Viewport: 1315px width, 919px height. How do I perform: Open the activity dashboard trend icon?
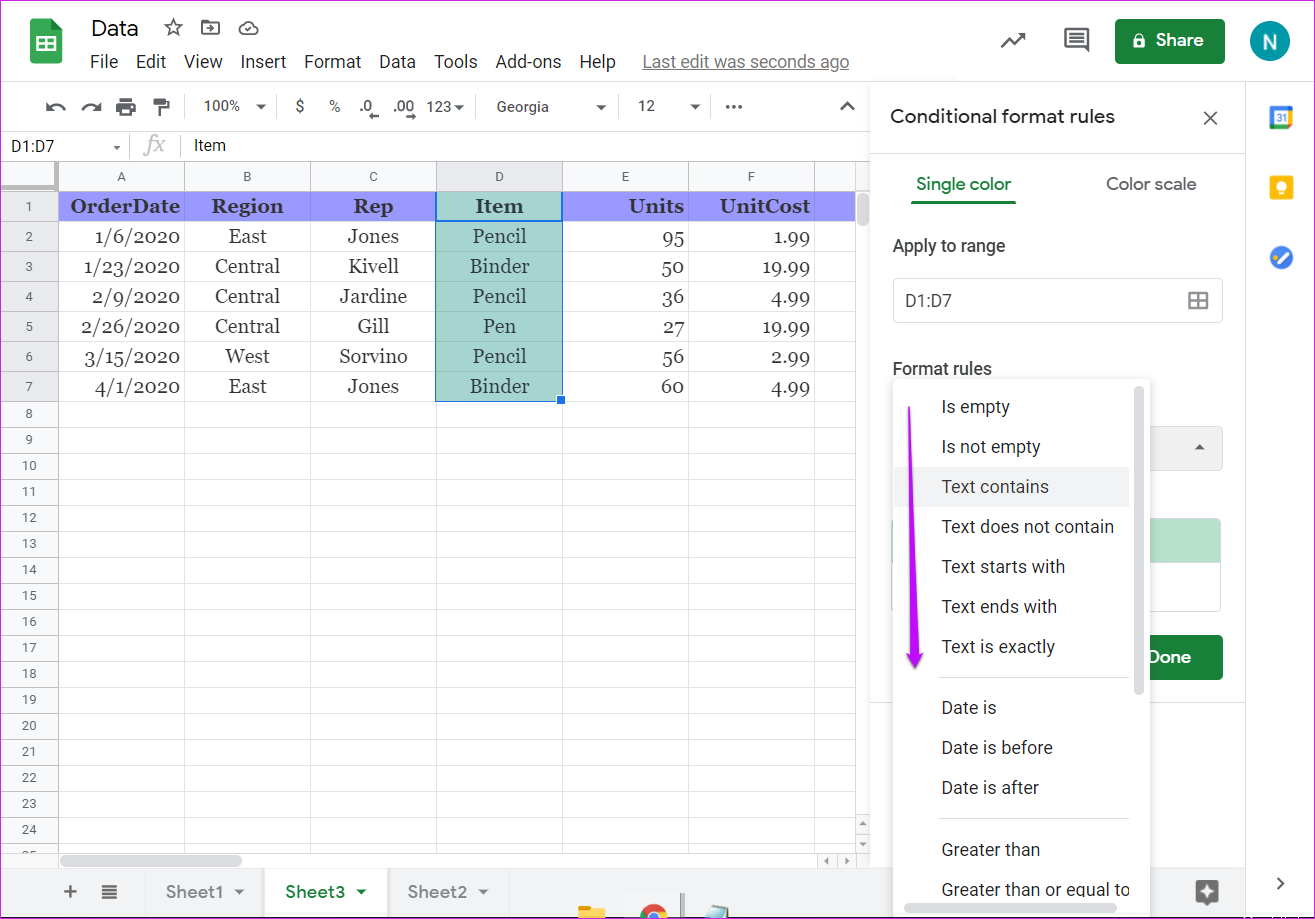point(1013,41)
